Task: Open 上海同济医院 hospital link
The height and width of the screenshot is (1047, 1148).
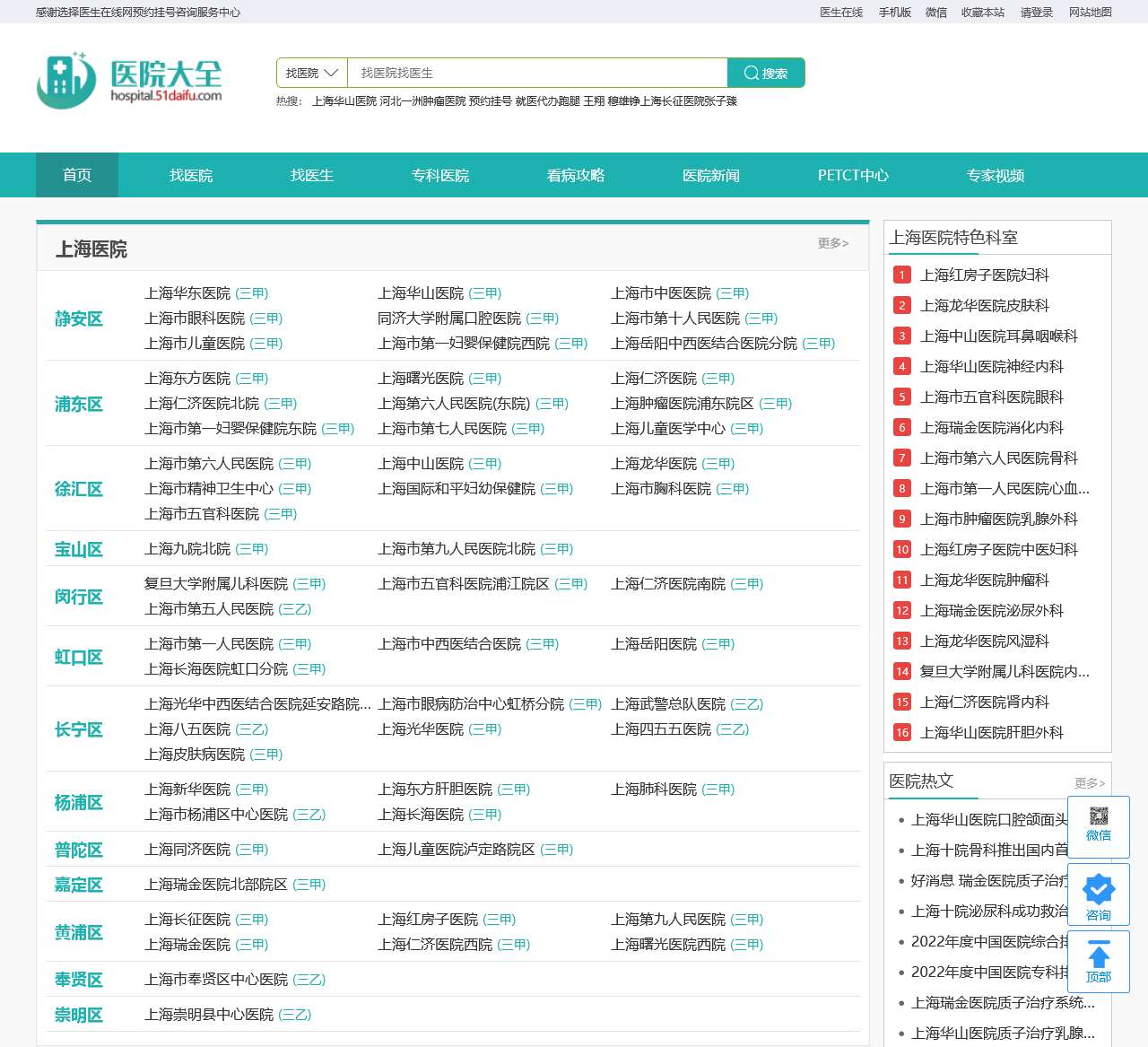Action: pyautogui.click(x=187, y=850)
